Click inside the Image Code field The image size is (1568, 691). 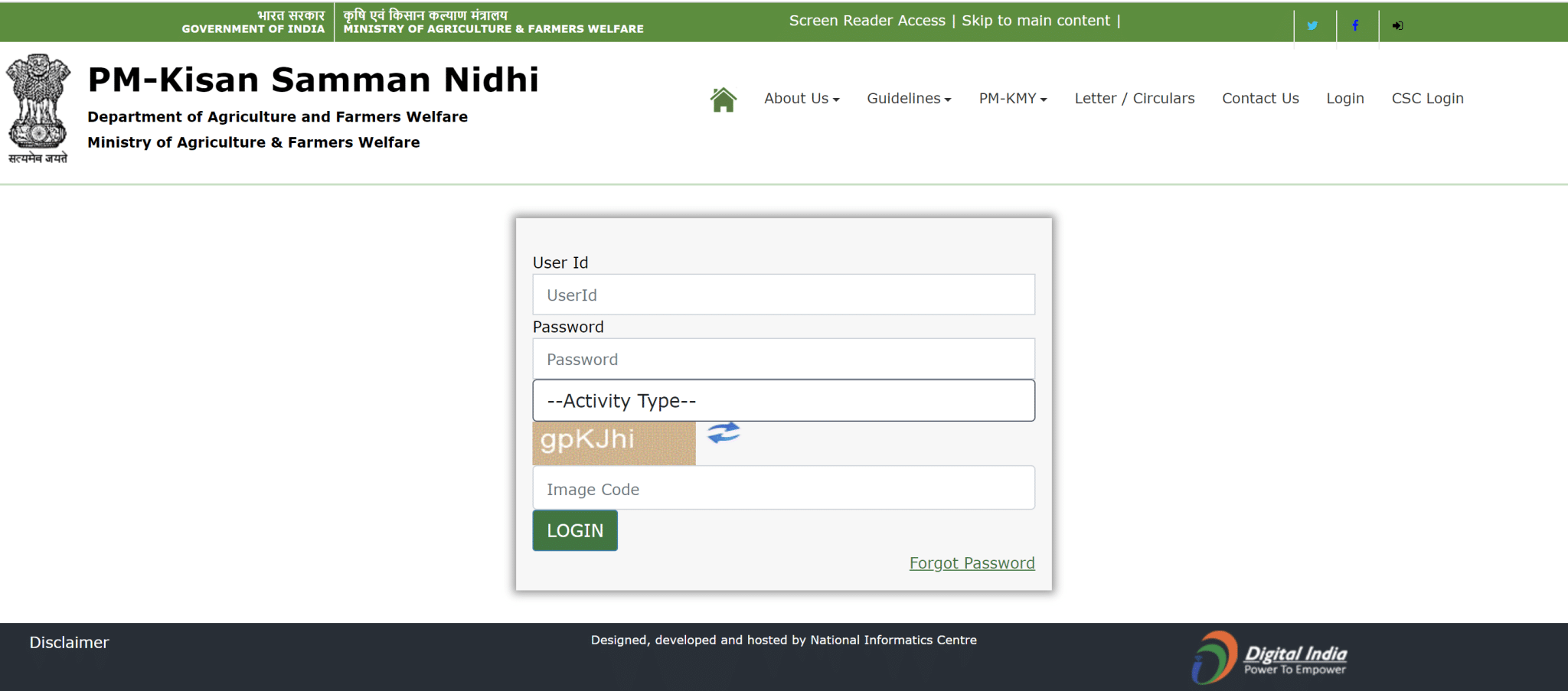pos(782,487)
